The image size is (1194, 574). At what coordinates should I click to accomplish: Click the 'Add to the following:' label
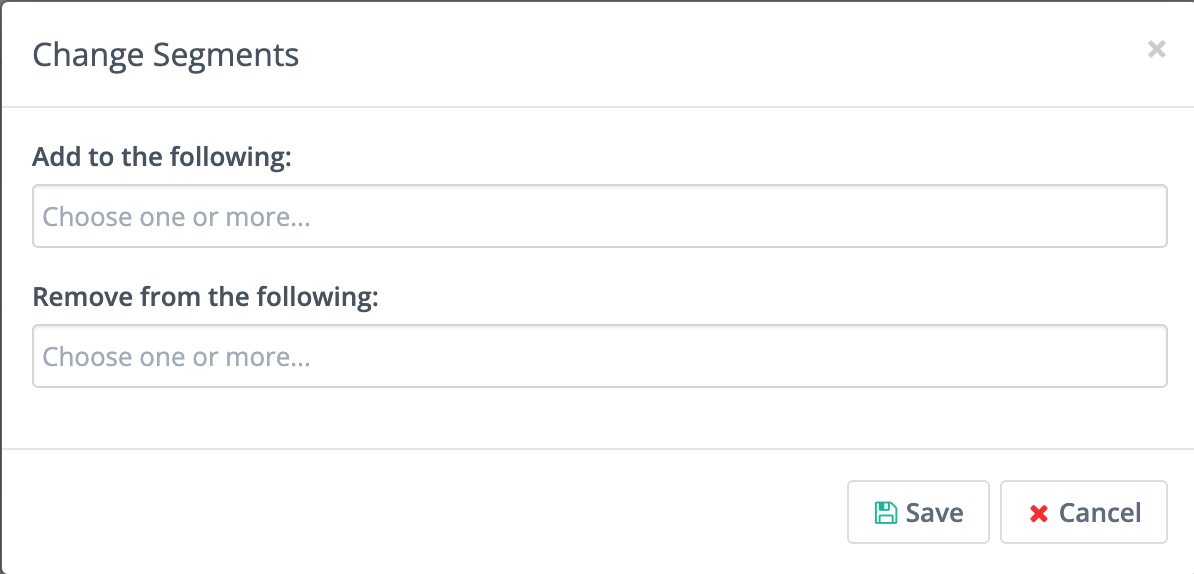161,157
